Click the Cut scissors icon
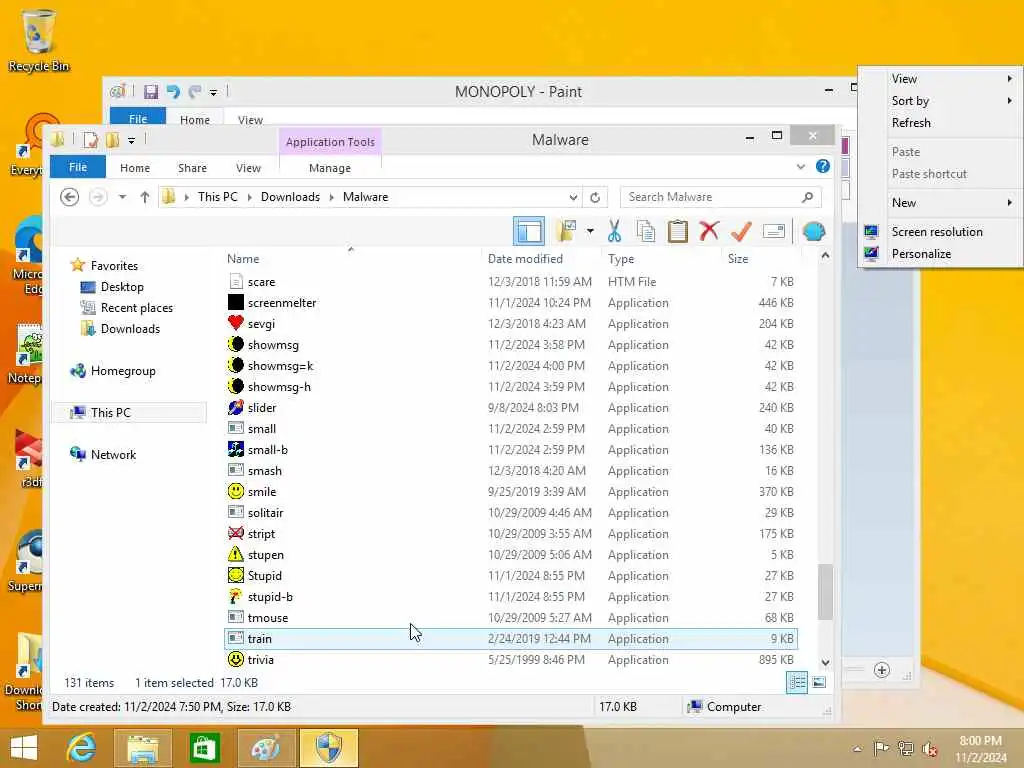 (x=614, y=231)
